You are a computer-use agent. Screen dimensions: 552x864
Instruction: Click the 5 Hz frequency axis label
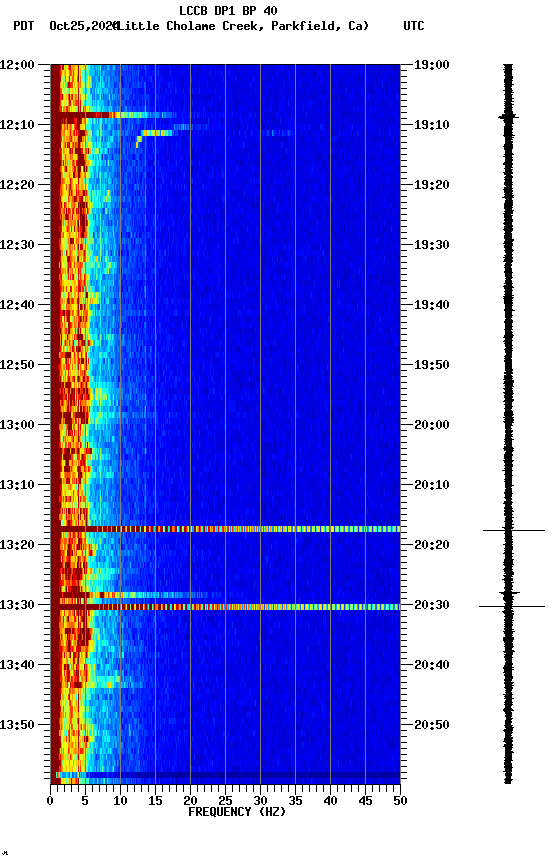tap(85, 801)
